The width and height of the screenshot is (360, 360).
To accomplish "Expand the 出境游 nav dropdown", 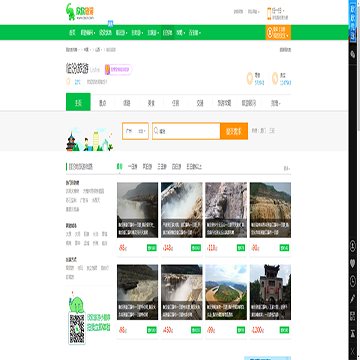I will pyautogui.click(x=153, y=33).
